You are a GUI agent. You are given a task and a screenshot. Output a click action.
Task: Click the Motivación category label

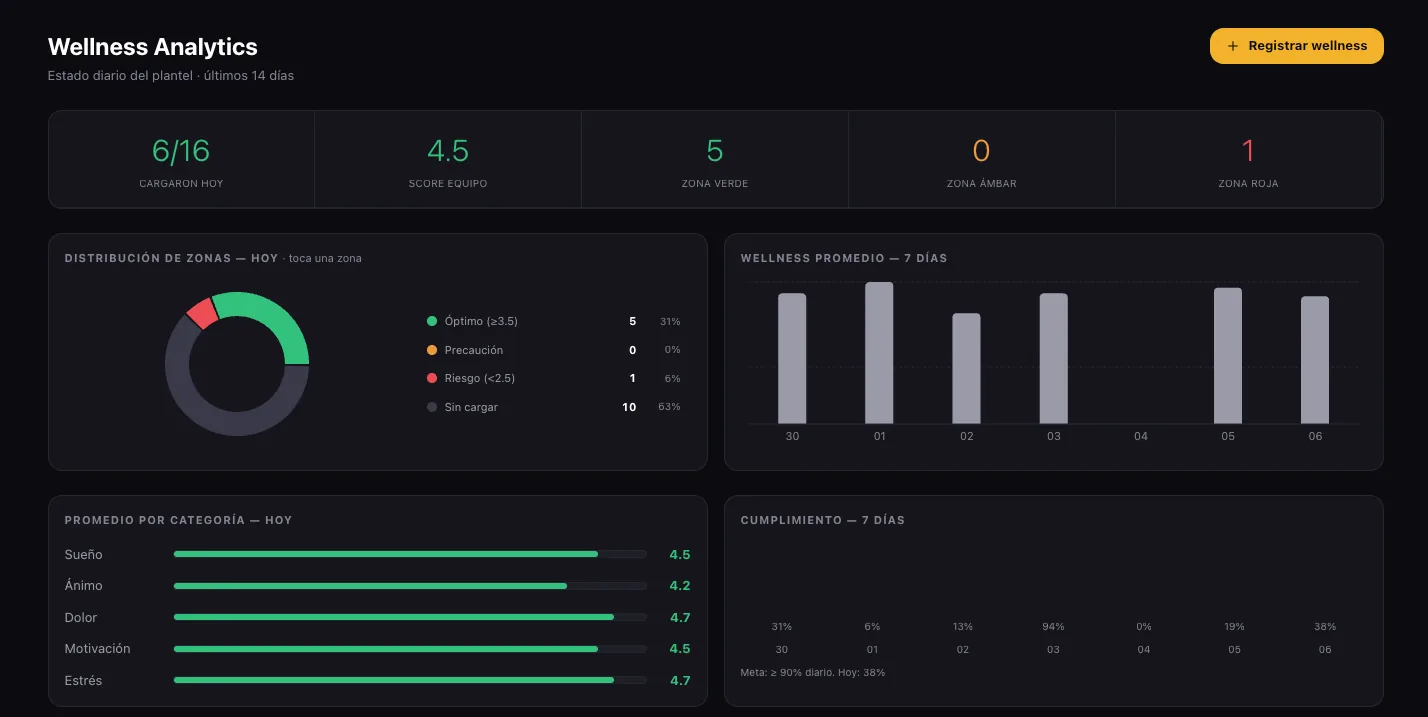97,648
